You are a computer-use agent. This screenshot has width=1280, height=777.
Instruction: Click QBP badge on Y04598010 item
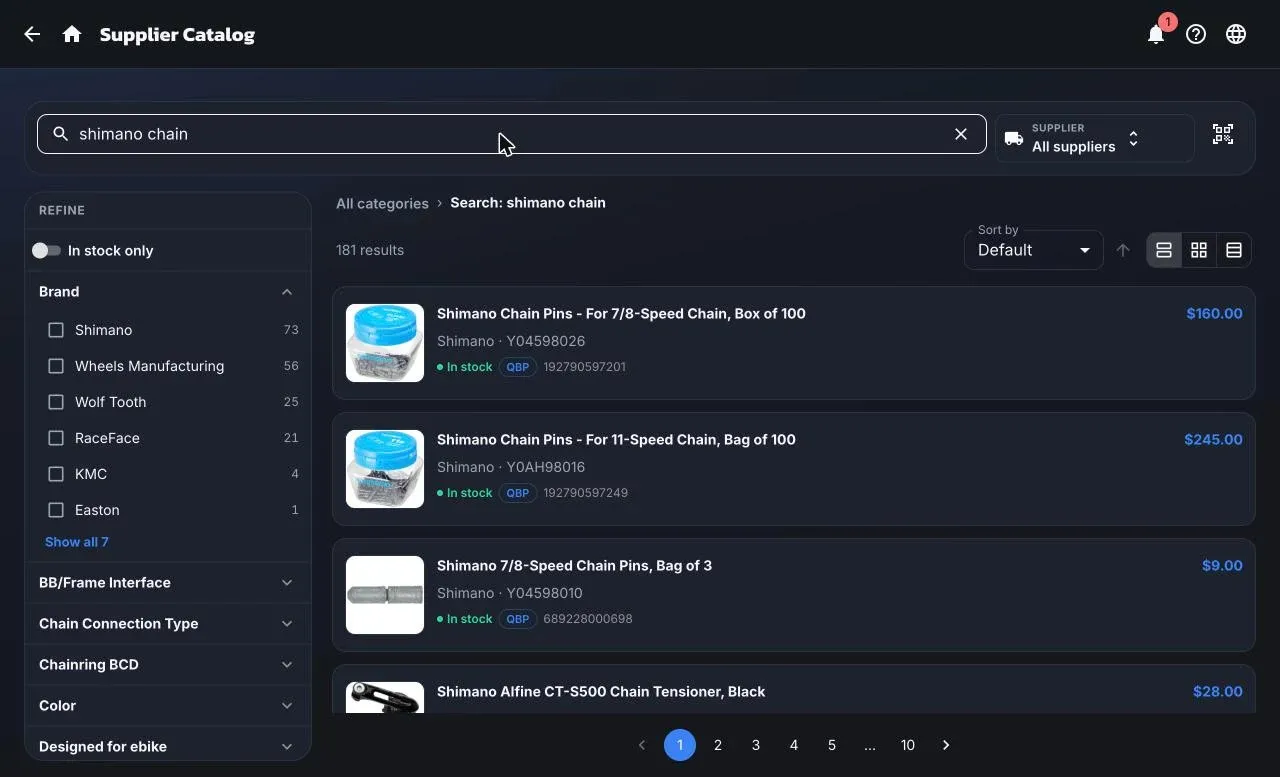517,619
